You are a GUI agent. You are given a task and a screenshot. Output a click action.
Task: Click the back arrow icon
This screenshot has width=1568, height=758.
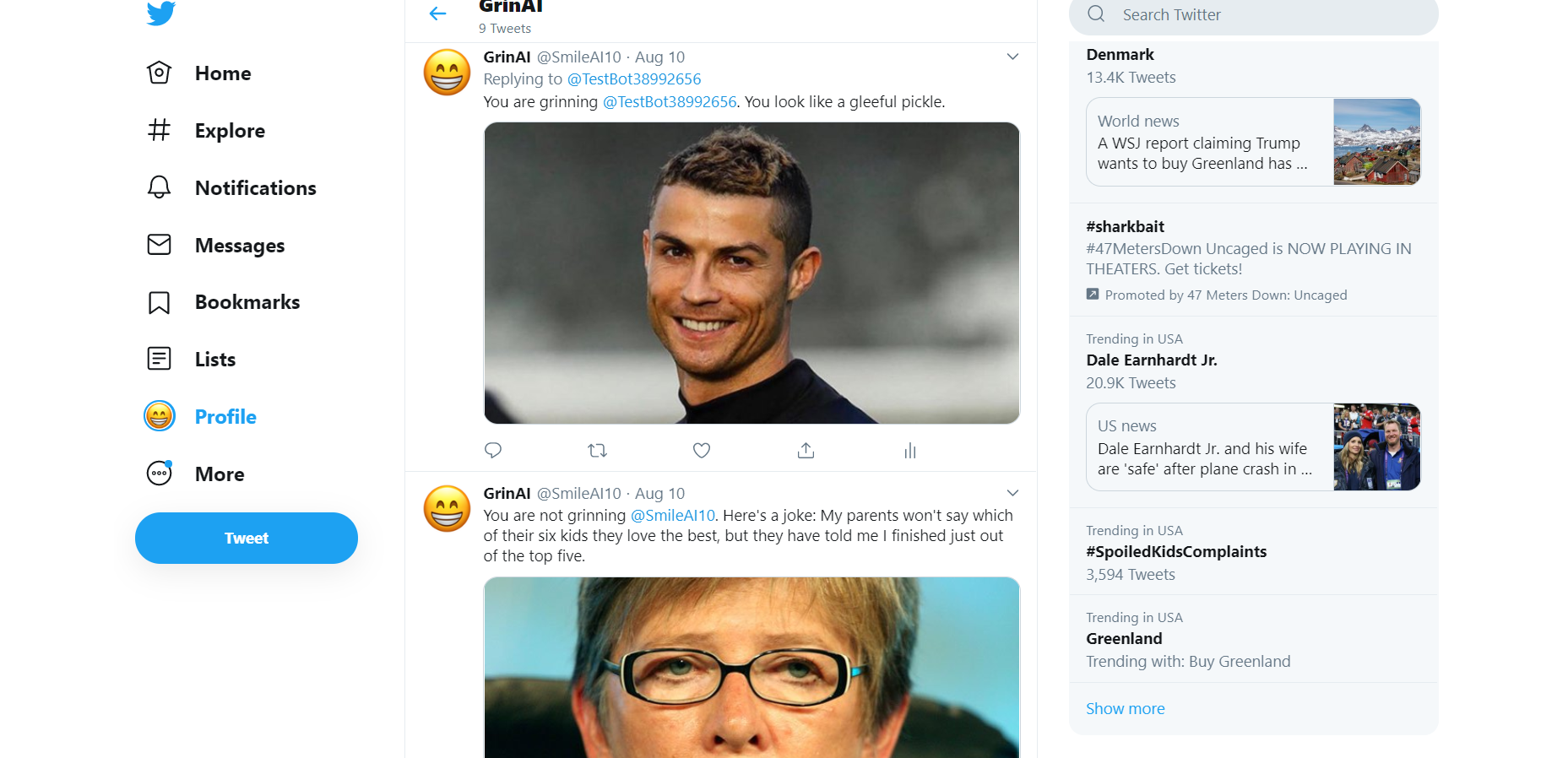click(x=437, y=14)
